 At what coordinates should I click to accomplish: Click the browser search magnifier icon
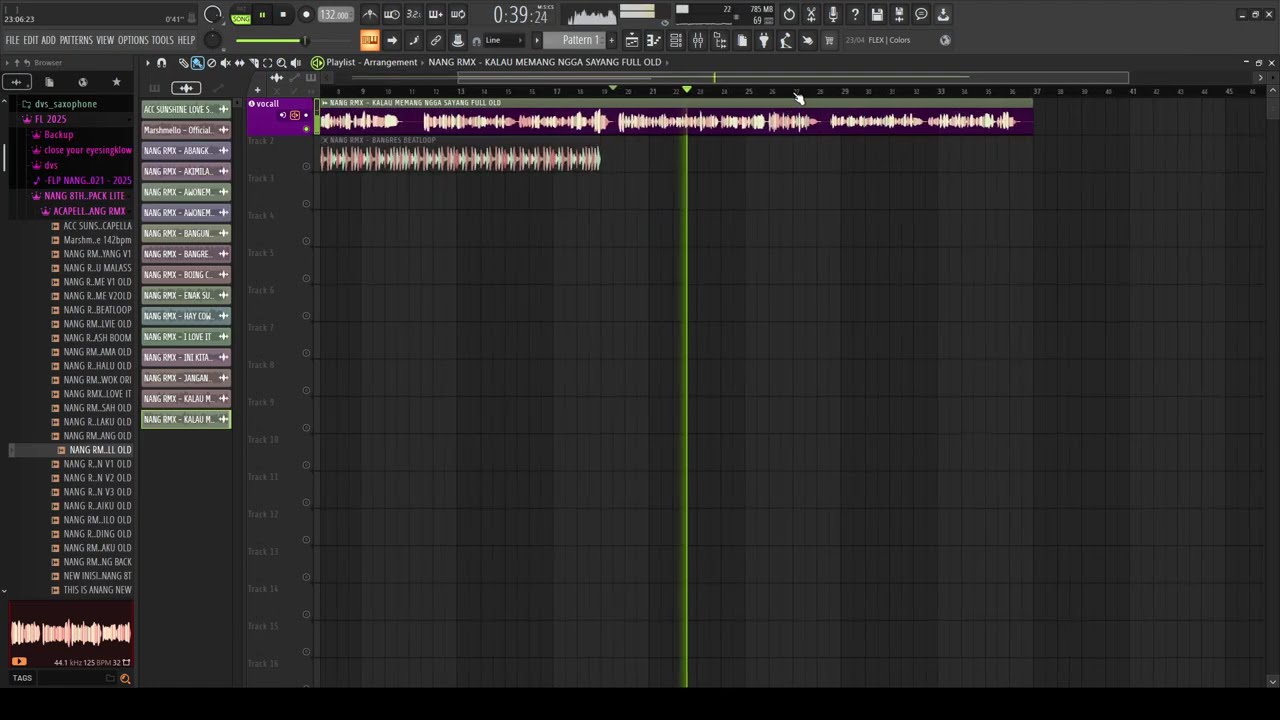[x=125, y=679]
